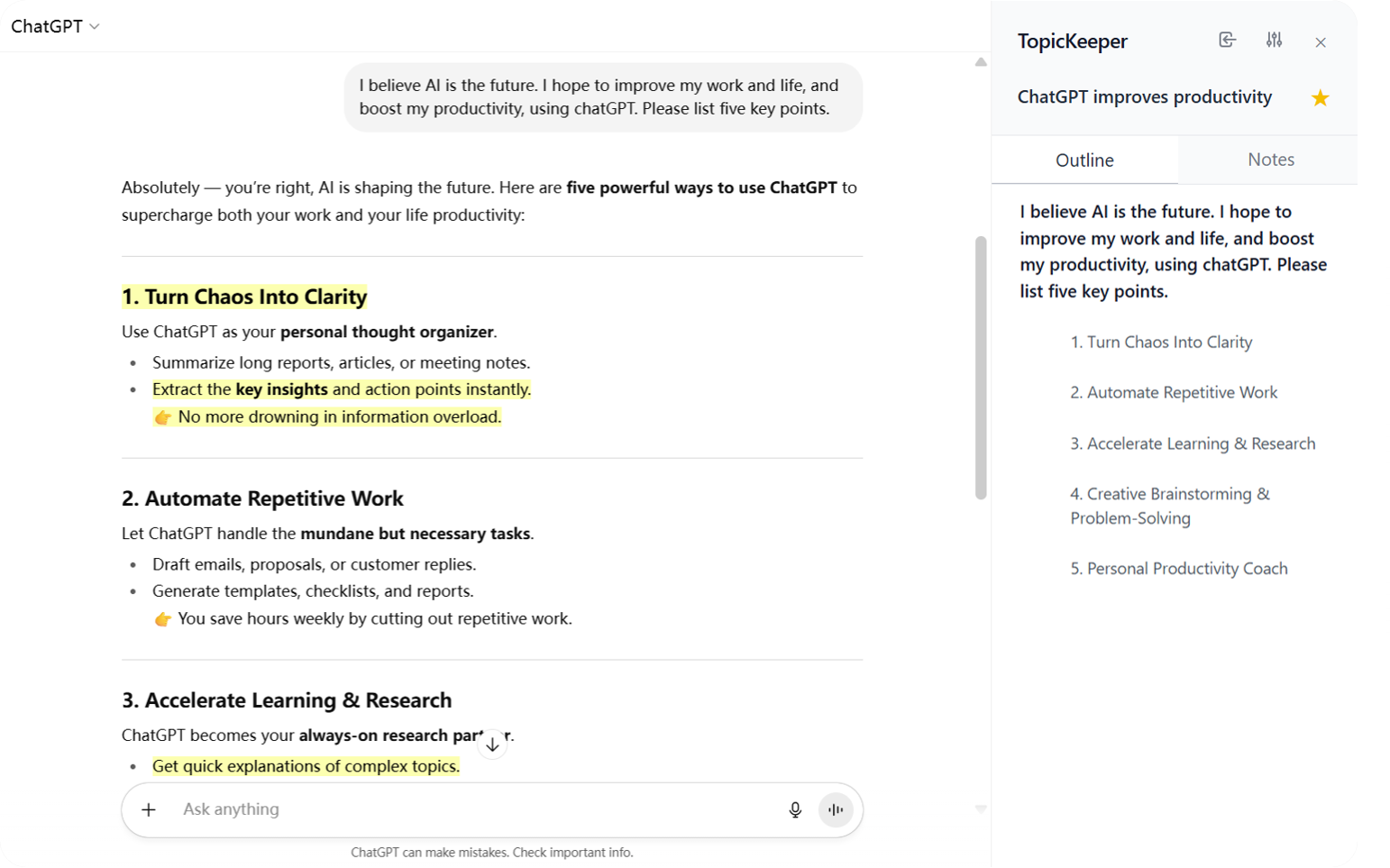Click the chat scrollbar thumb
This screenshot has width=1390, height=868.
pos(981,368)
